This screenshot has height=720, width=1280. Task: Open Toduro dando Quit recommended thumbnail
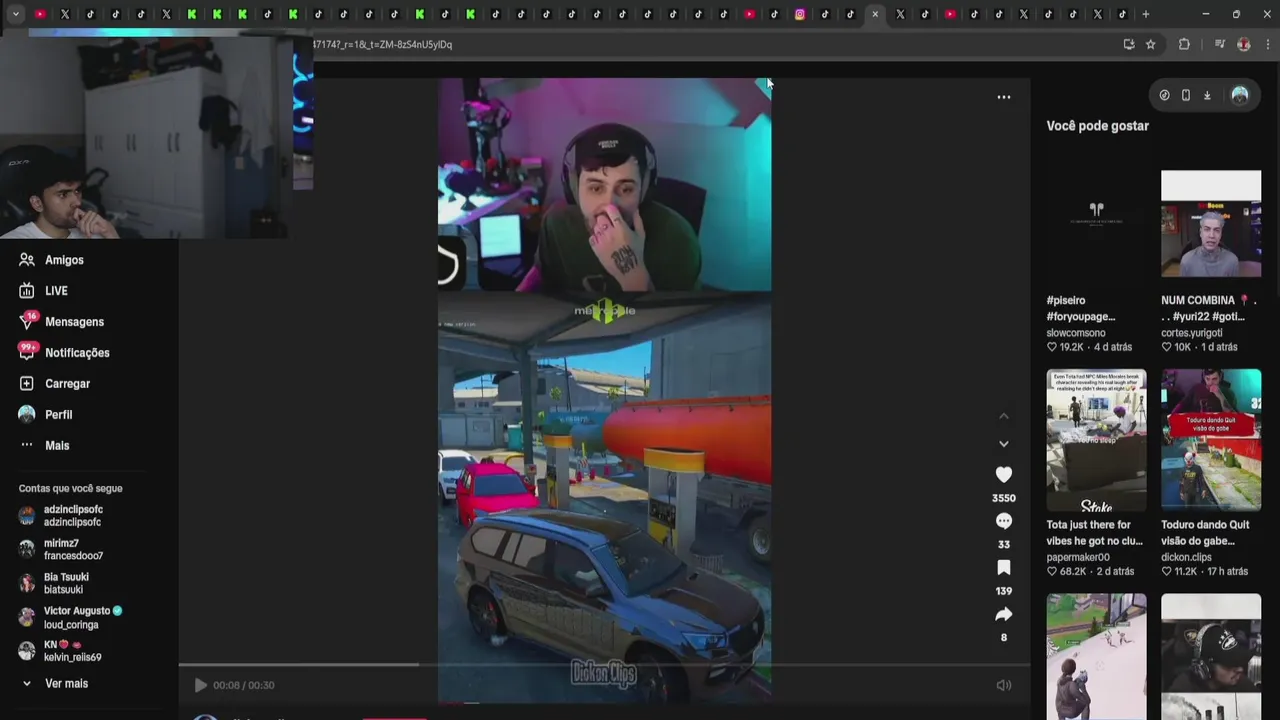[x=1211, y=440]
